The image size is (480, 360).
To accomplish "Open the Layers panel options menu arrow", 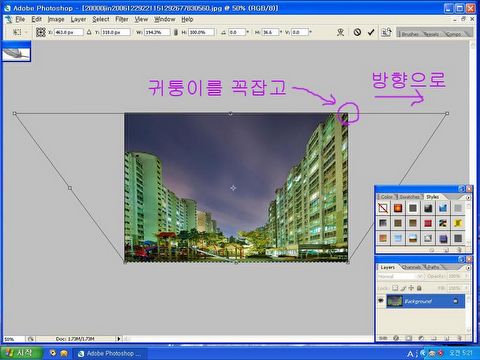I will coord(468,268).
